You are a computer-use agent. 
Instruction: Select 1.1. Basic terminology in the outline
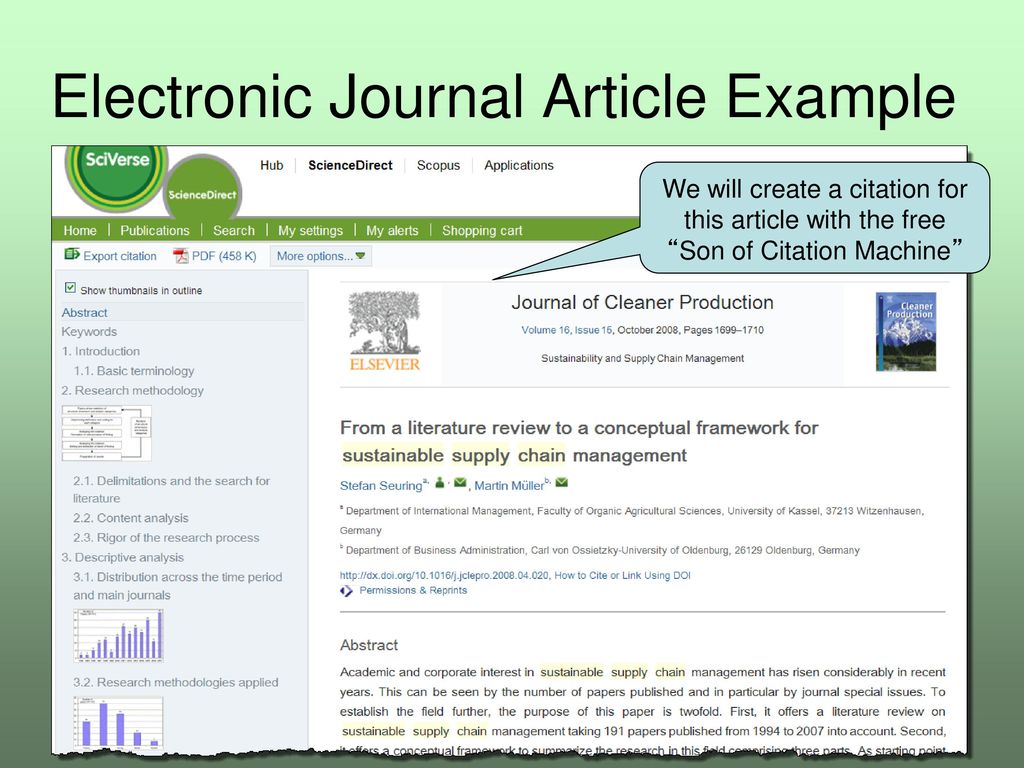(134, 371)
